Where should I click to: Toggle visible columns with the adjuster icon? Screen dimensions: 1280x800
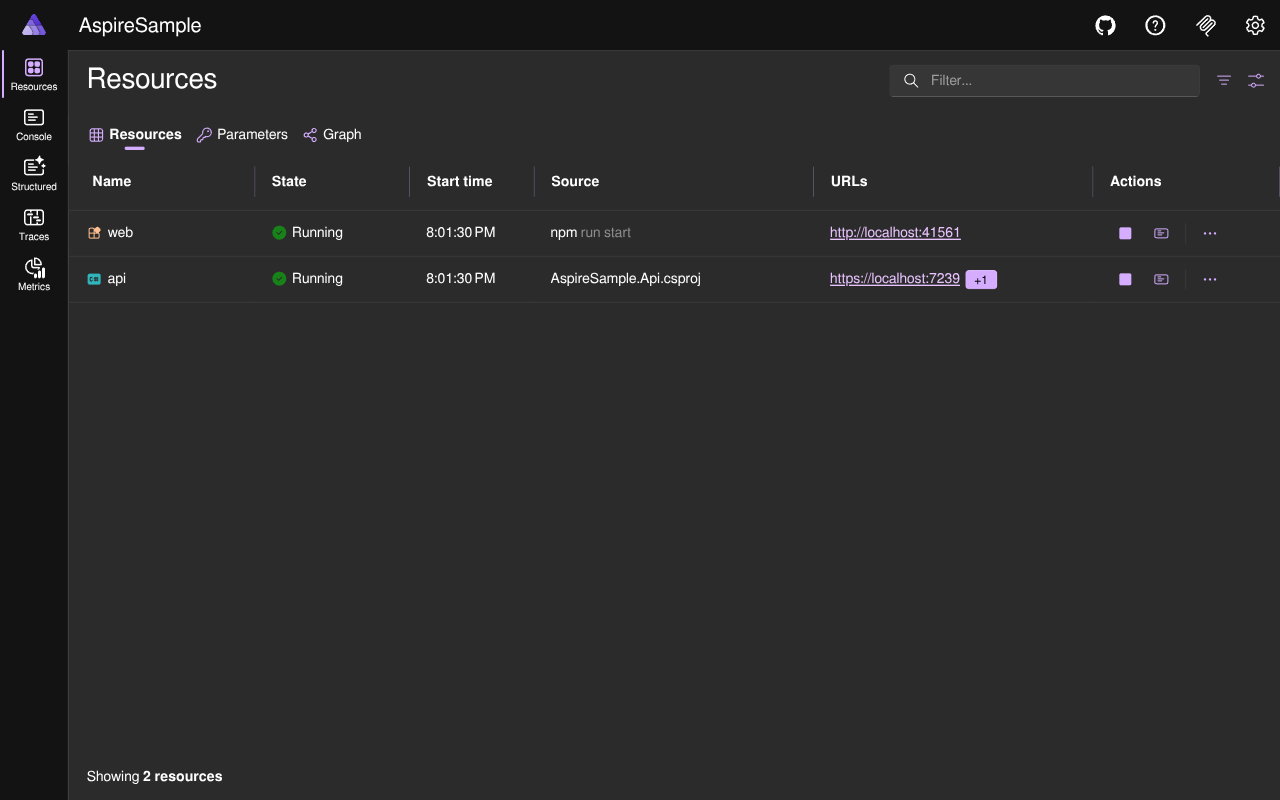[1256, 80]
